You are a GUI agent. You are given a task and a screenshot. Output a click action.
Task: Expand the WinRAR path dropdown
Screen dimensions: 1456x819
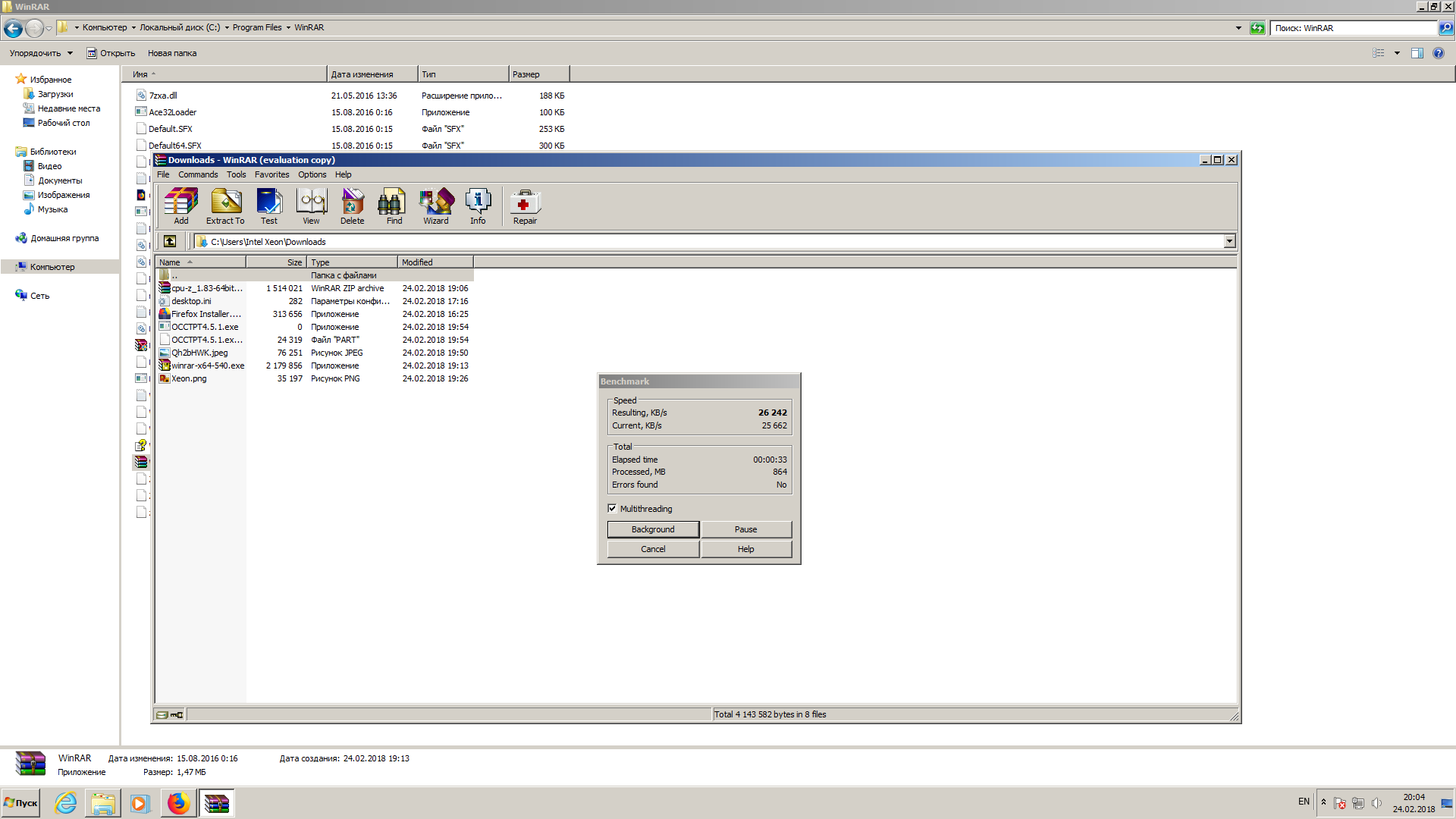point(1229,241)
